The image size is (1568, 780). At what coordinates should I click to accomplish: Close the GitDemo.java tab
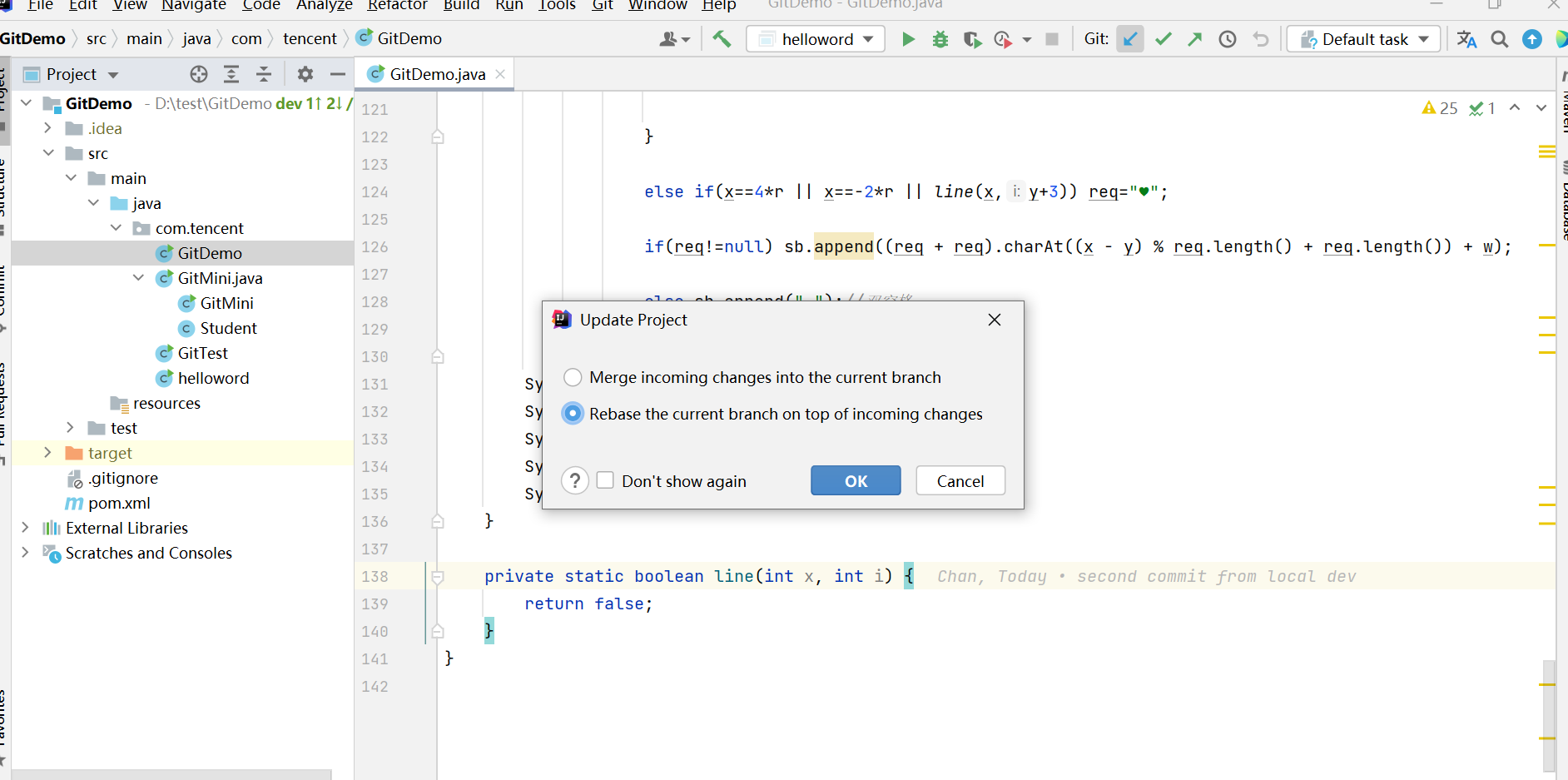[500, 74]
